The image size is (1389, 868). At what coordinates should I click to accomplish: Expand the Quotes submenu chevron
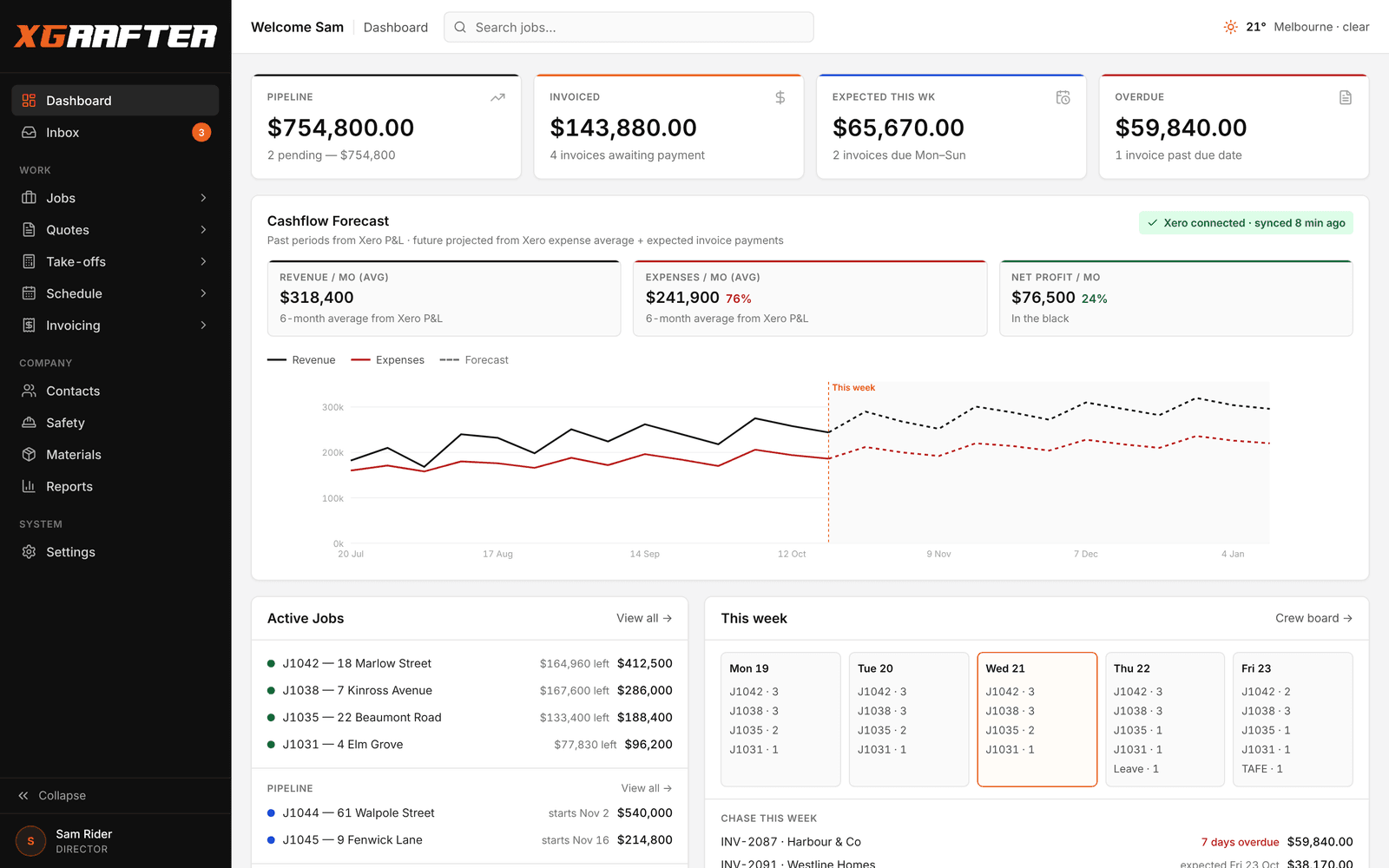click(203, 230)
